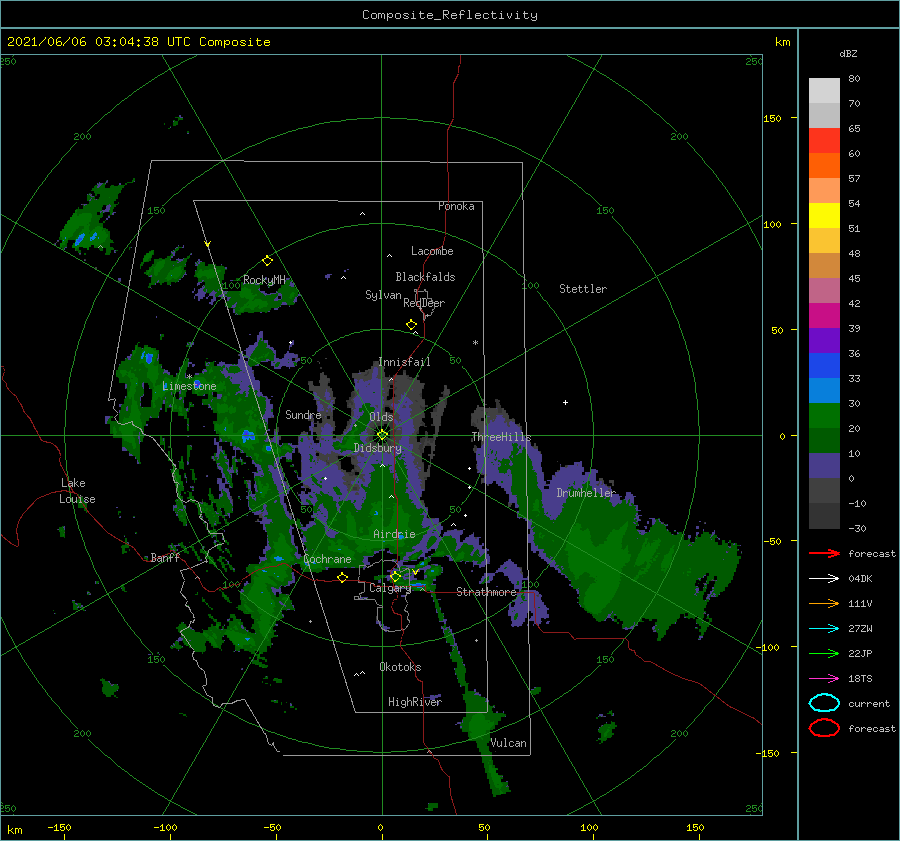This screenshot has width=900, height=841.
Task: Click the Calgary city label
Action: [x=390, y=588]
